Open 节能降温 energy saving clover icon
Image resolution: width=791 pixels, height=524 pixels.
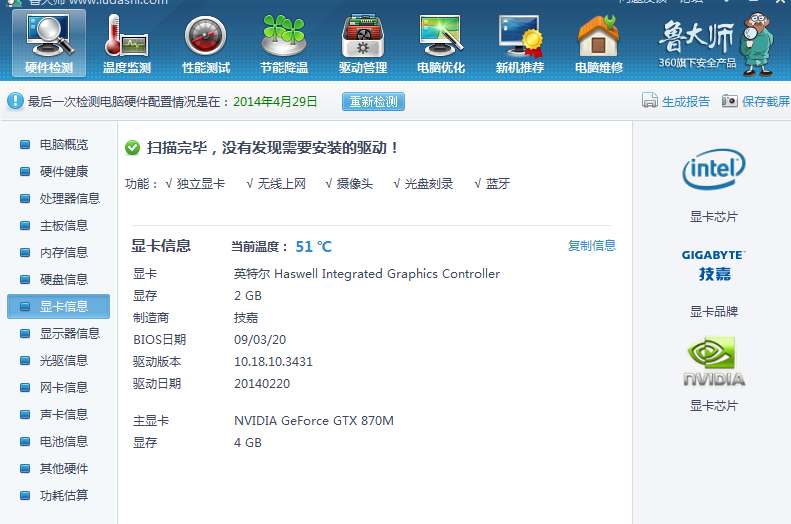click(284, 43)
